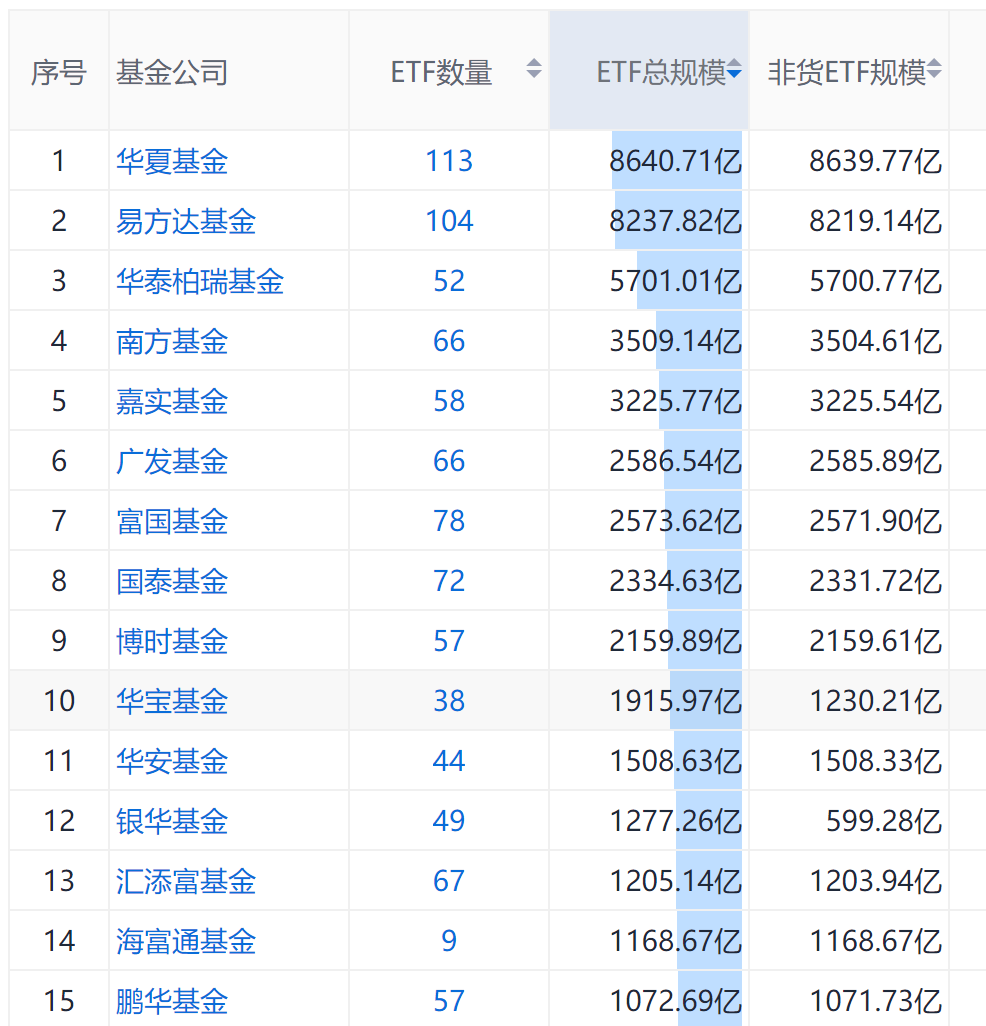Image resolution: width=986 pixels, height=1026 pixels.
Task: Open the 博时基金 company link
Action: coord(172,641)
